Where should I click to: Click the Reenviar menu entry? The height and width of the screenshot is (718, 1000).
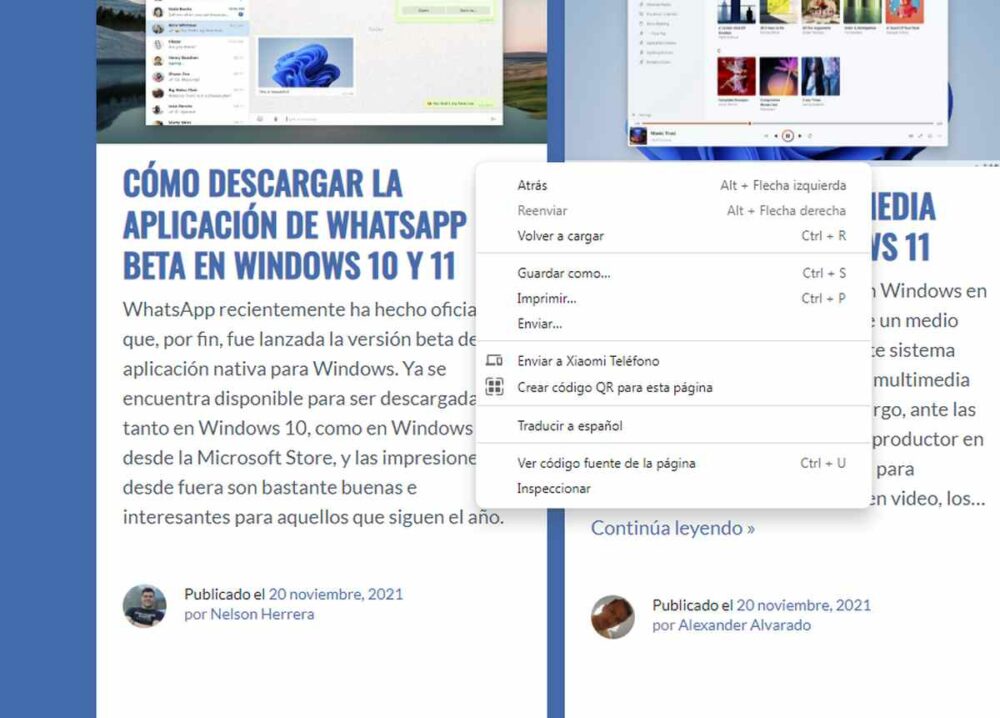(x=673, y=211)
